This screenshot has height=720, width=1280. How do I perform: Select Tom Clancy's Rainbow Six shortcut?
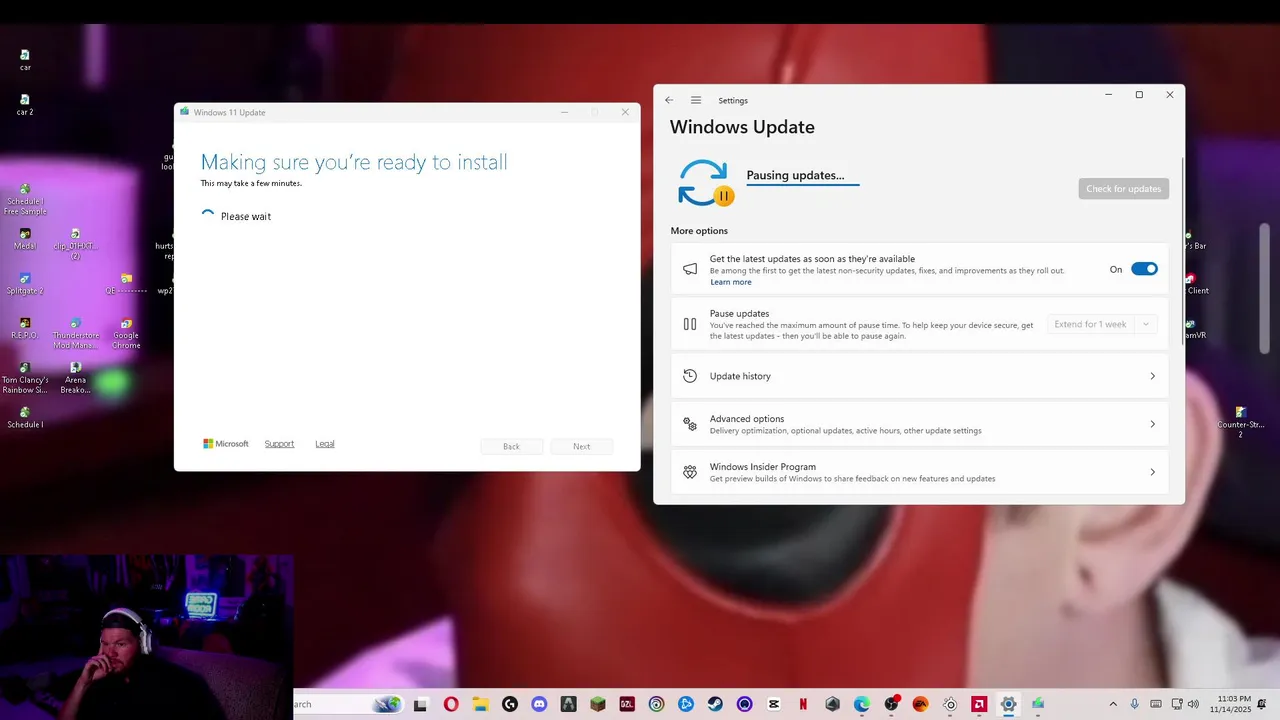(25, 378)
